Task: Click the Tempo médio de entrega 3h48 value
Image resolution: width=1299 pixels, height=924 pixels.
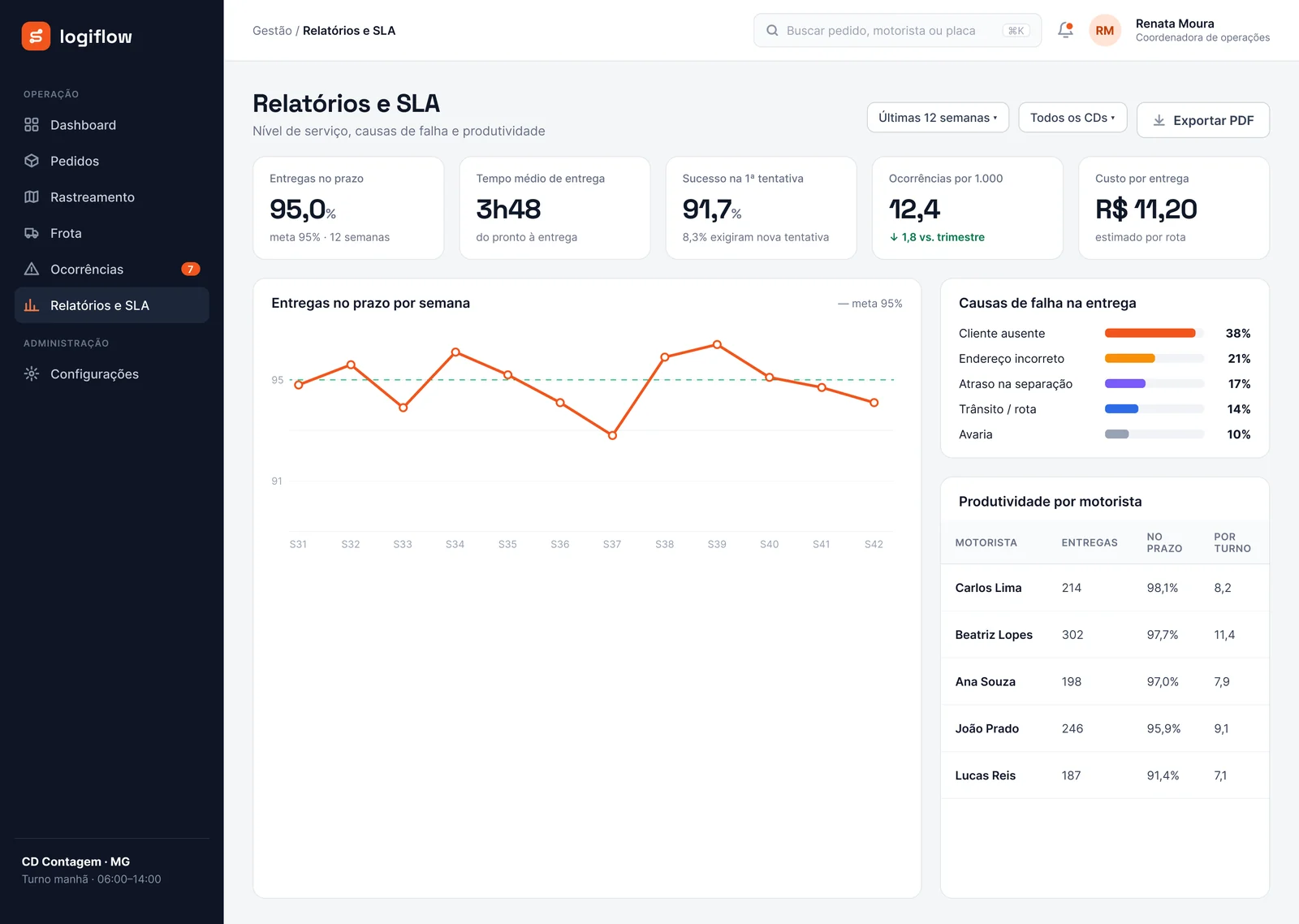Action: pyautogui.click(x=508, y=209)
